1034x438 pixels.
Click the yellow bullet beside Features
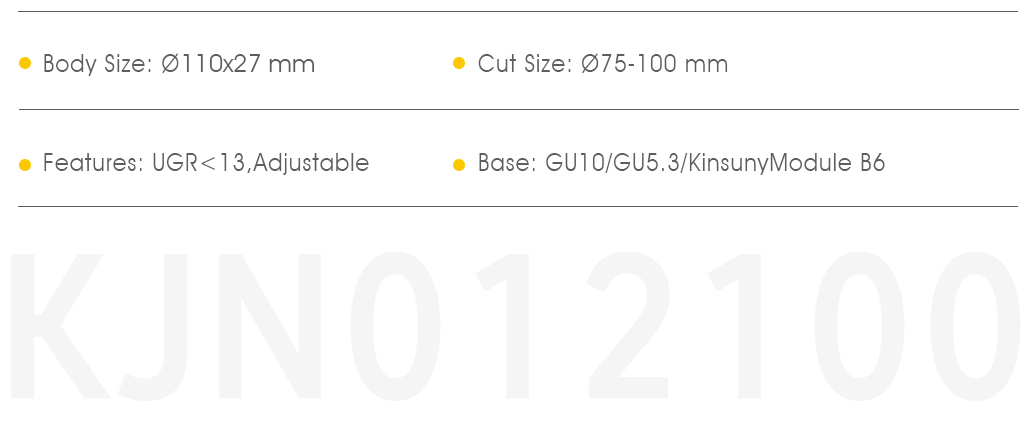[25, 164]
